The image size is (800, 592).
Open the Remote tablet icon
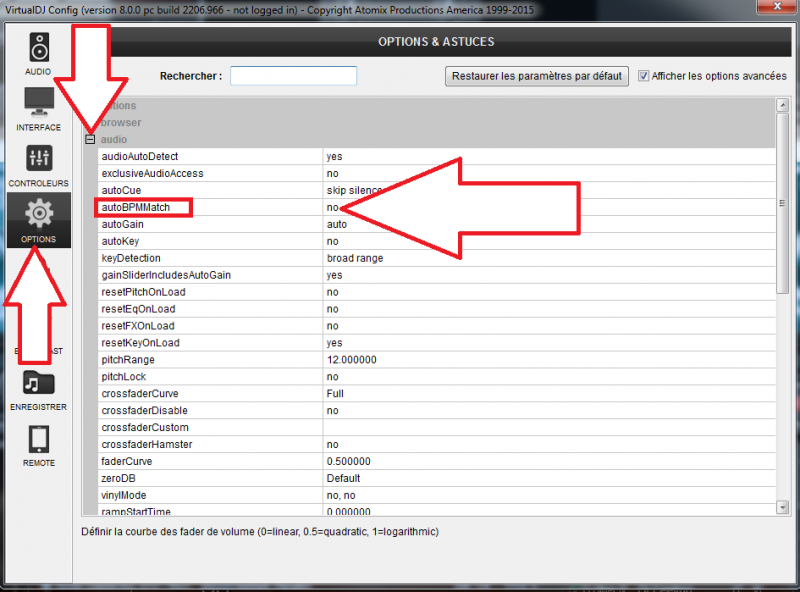click(39, 439)
